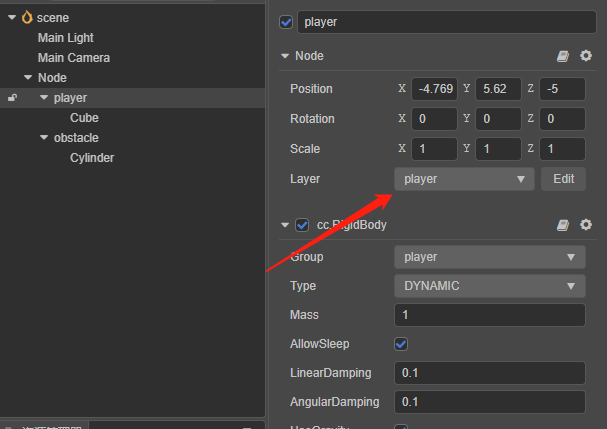Collapse the Node parent in the hierarchy tree
The width and height of the screenshot is (607, 429).
coord(28,77)
